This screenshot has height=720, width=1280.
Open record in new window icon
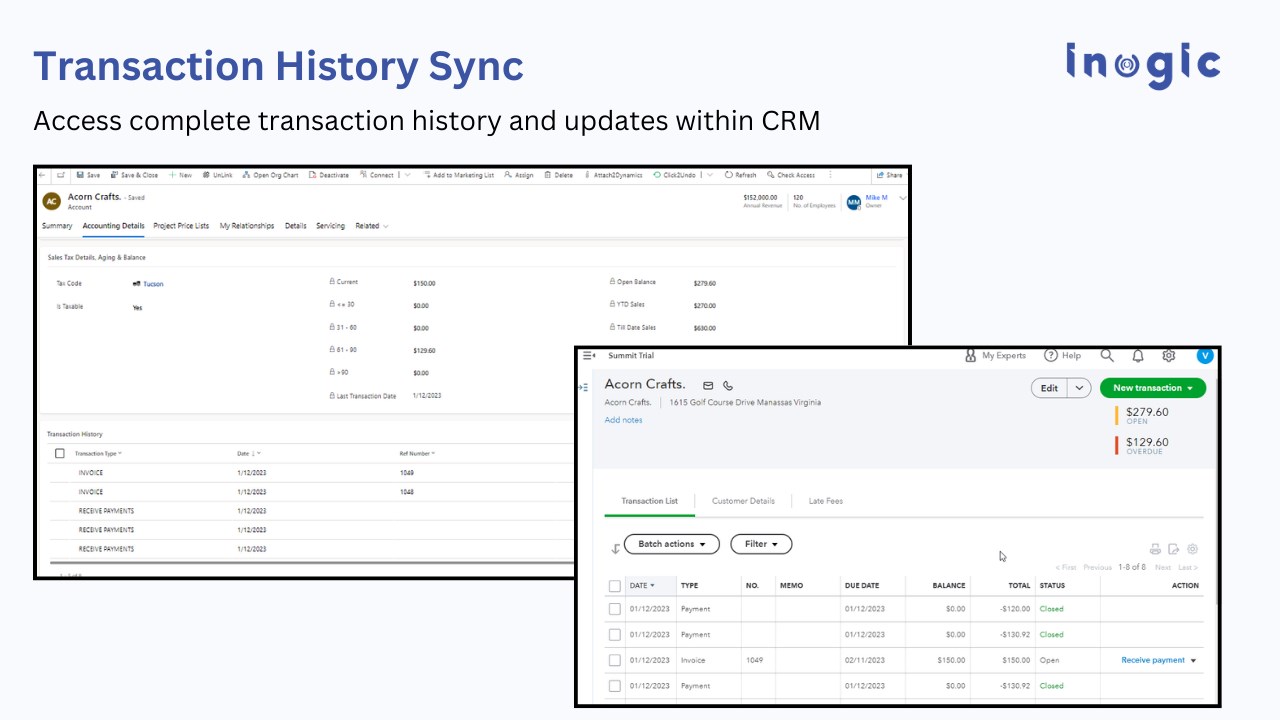tap(61, 175)
